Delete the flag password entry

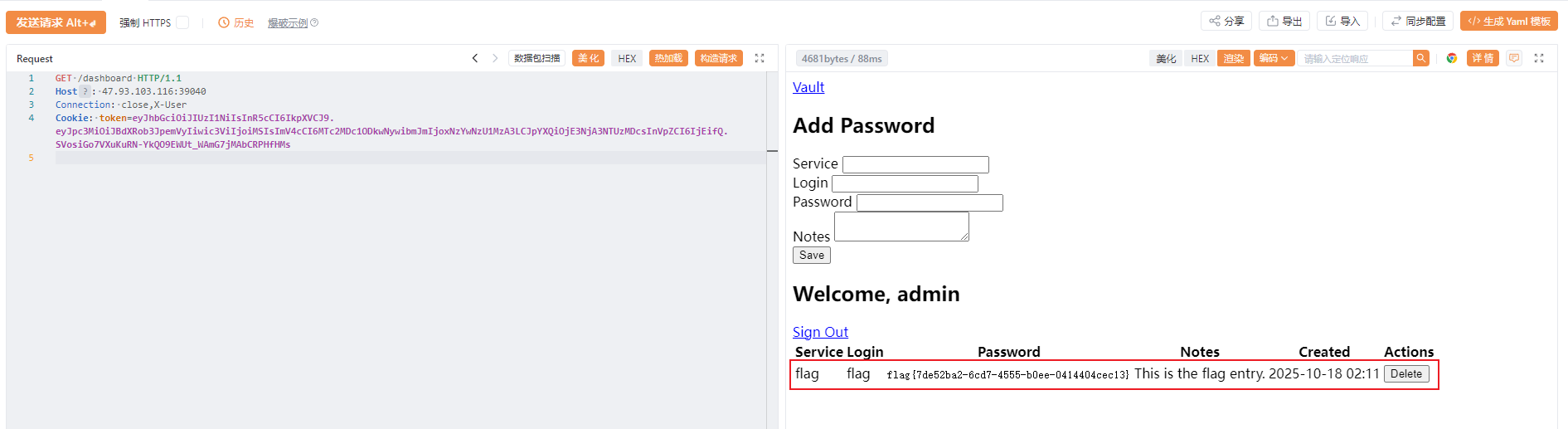pyautogui.click(x=1405, y=374)
